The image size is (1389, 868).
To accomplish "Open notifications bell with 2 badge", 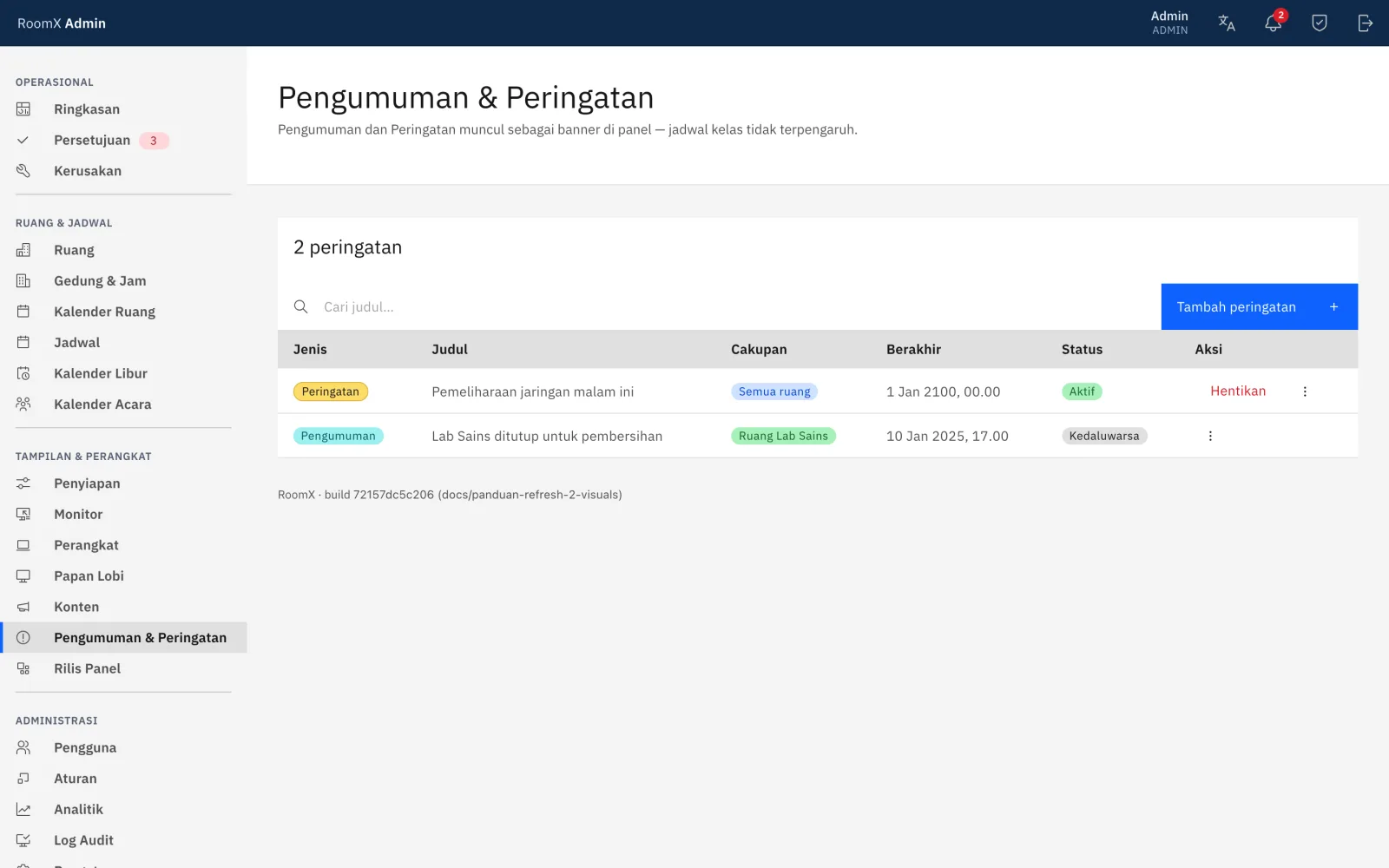I will [x=1274, y=23].
